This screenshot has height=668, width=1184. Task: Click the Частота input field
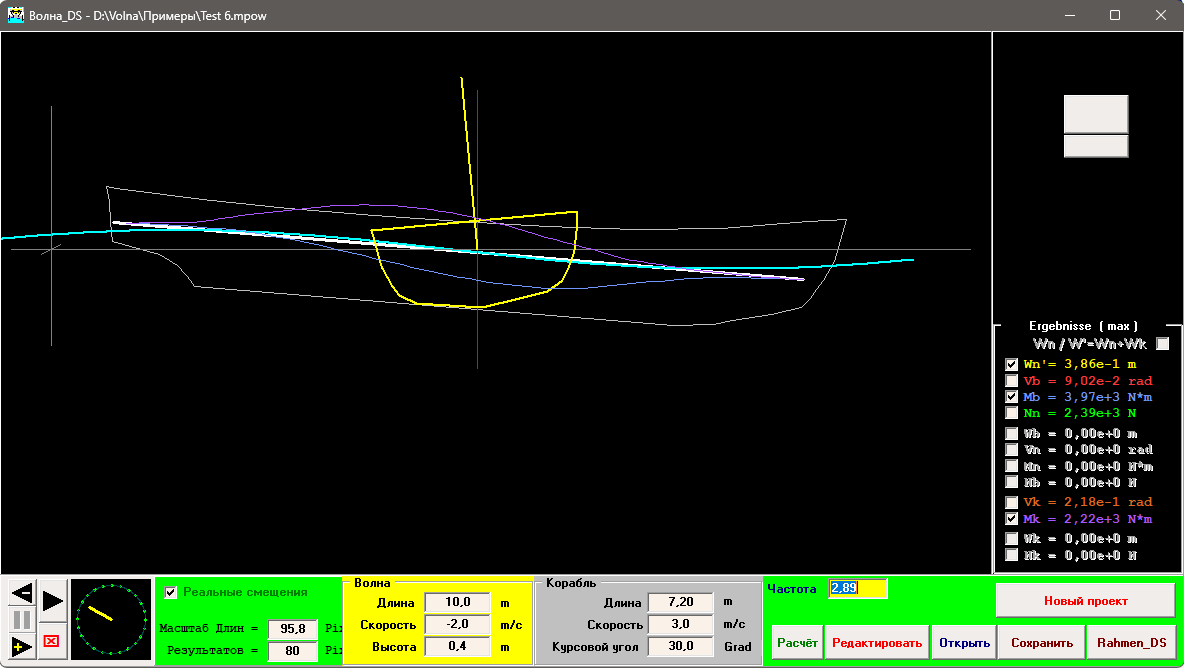point(857,588)
